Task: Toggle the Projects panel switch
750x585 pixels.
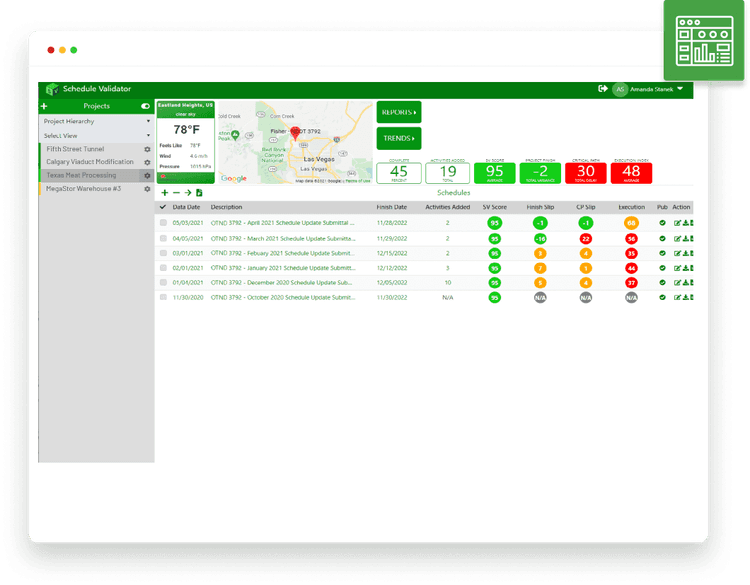Action: click(145, 106)
